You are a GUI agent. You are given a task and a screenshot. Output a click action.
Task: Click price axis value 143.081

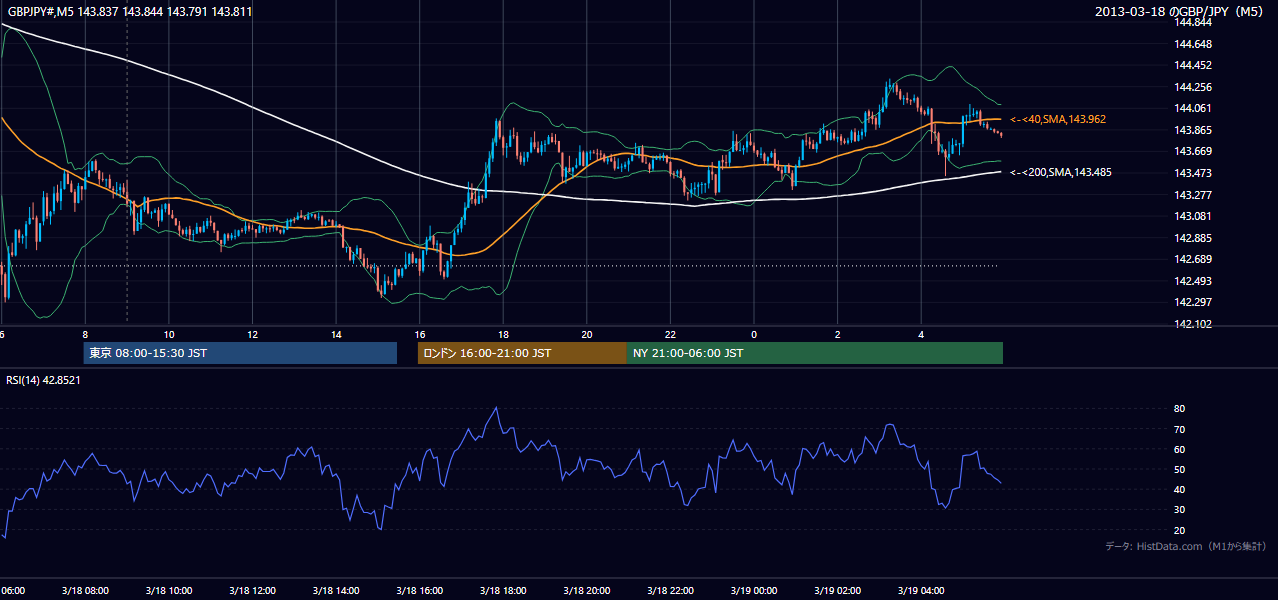tap(1194, 216)
